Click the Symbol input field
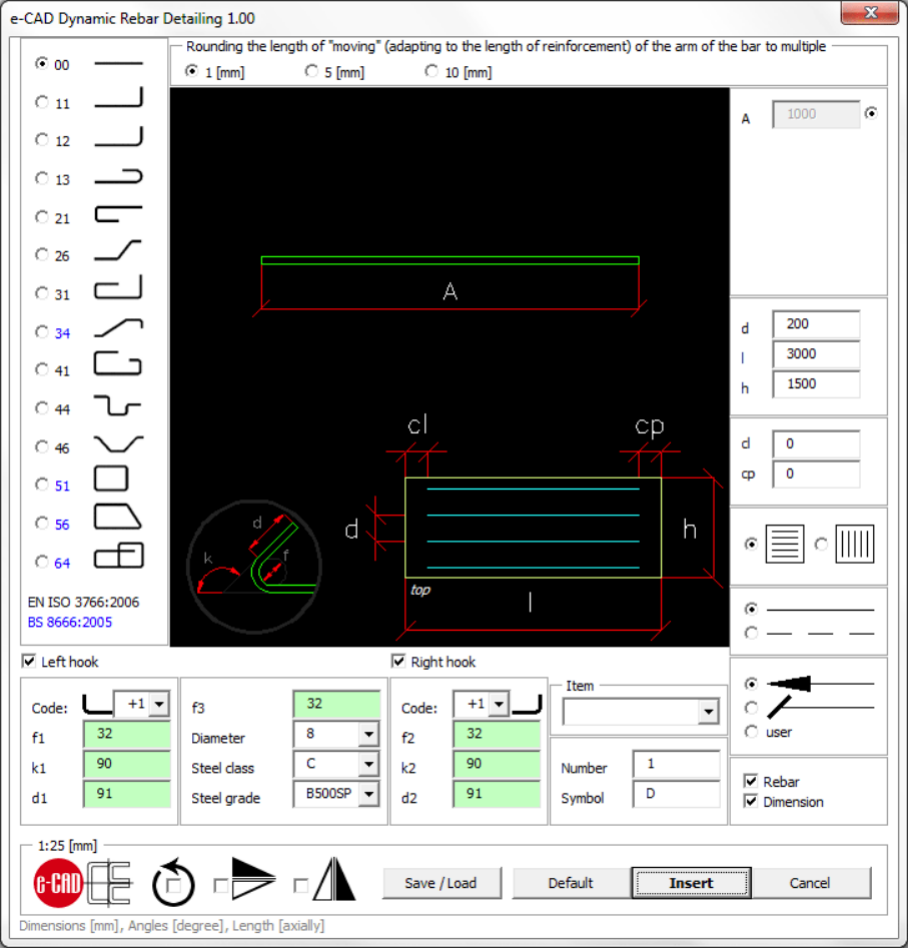The width and height of the screenshot is (908, 948). (676, 794)
